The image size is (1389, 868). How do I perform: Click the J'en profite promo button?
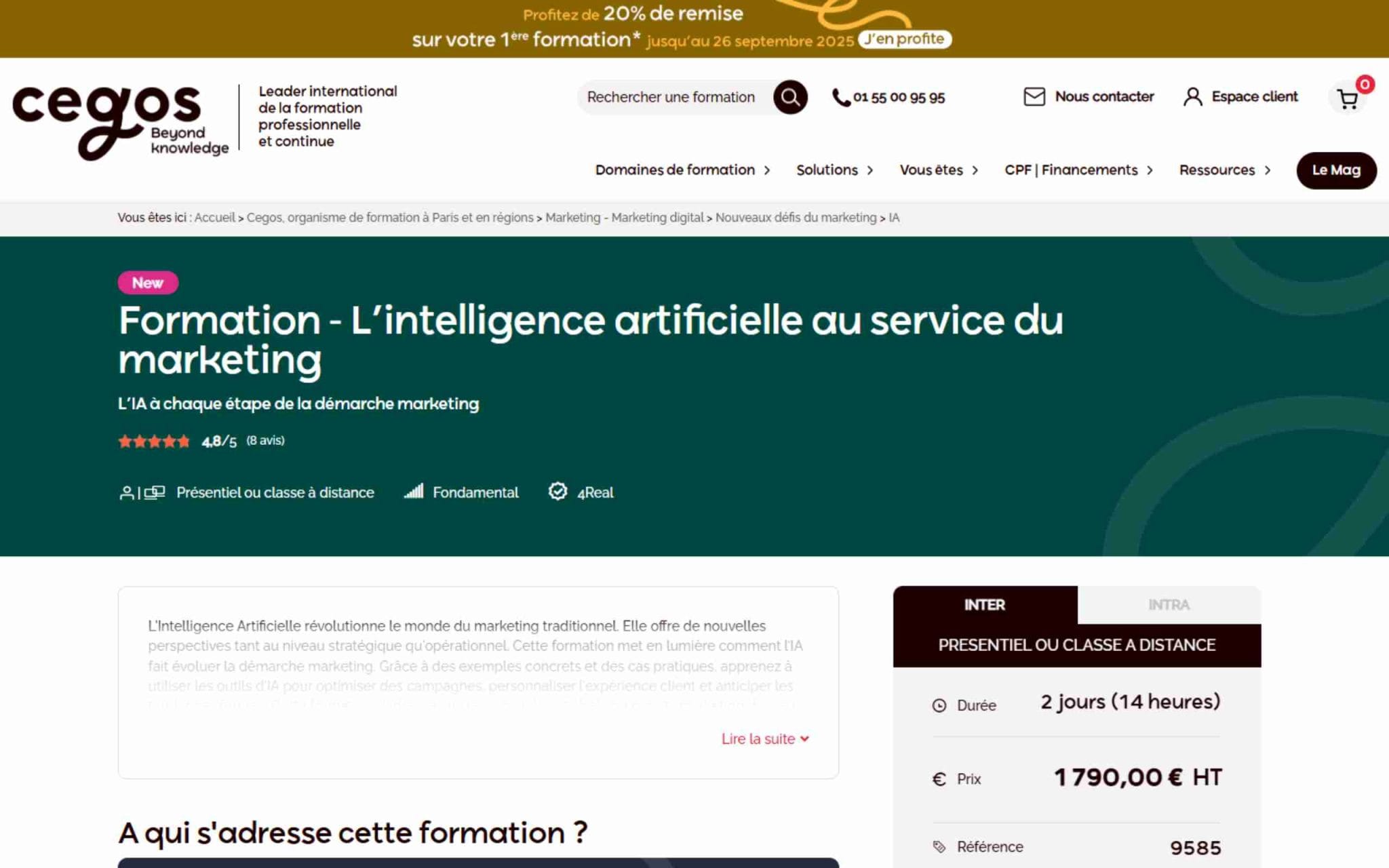904,39
